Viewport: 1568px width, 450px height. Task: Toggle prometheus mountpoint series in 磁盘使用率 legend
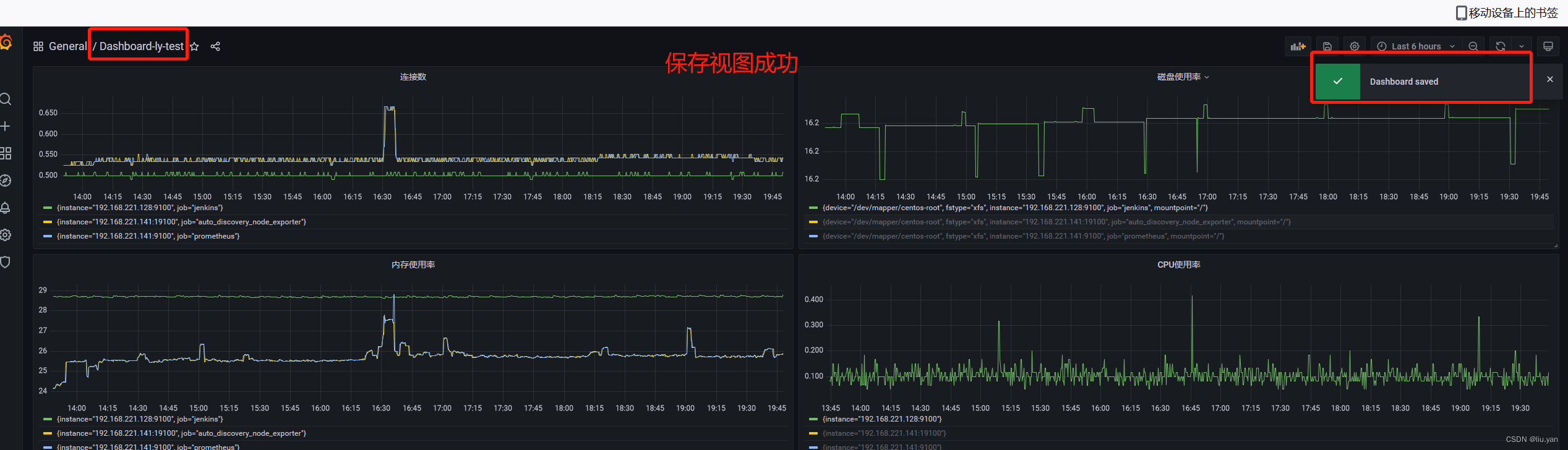(x=1023, y=236)
